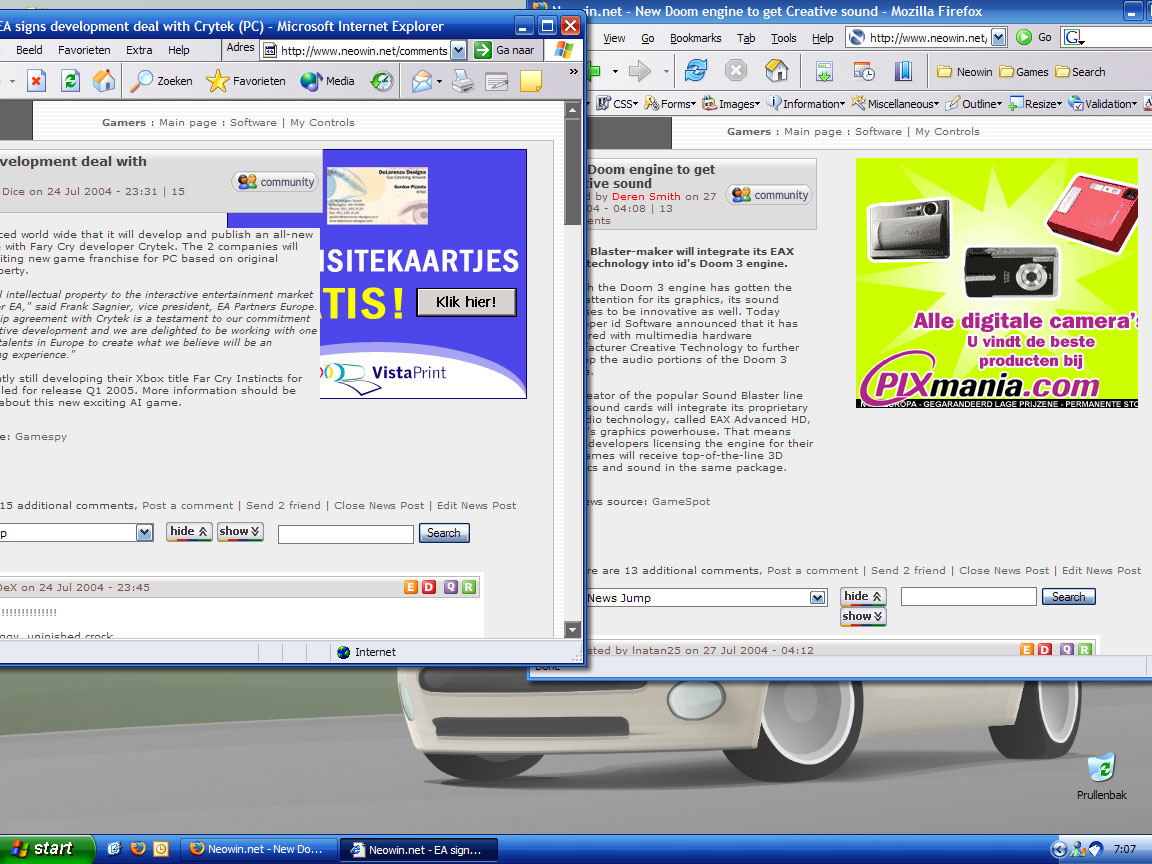Click the Home icon in Firefox toolbar

tap(776, 71)
